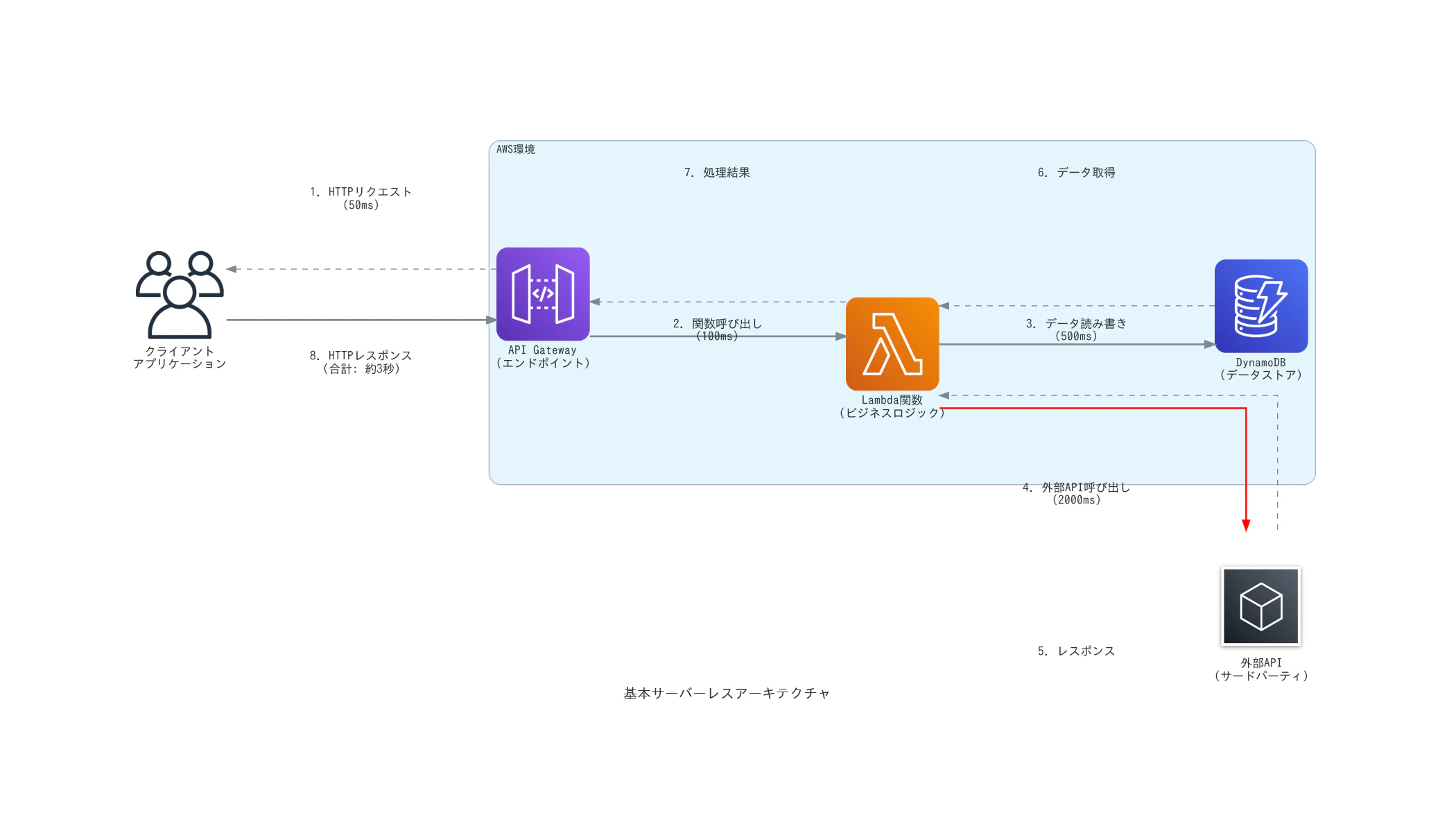1456x840 pixels.
Task: Click the diagram title '基本サーバーレスアーキテクチャ'
Action: (727, 693)
